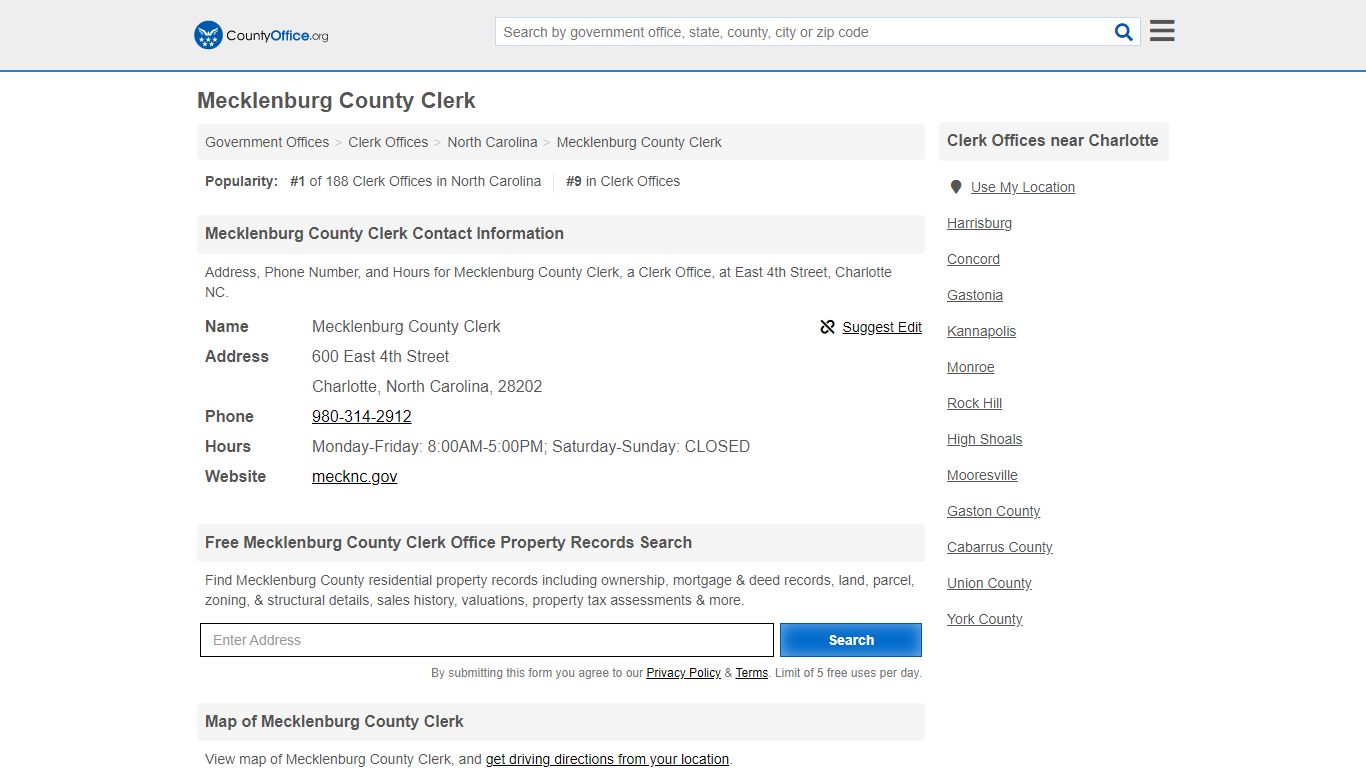
Task: Click Map of Mecklenburg County Clerk heading
Action: pyautogui.click(x=334, y=722)
